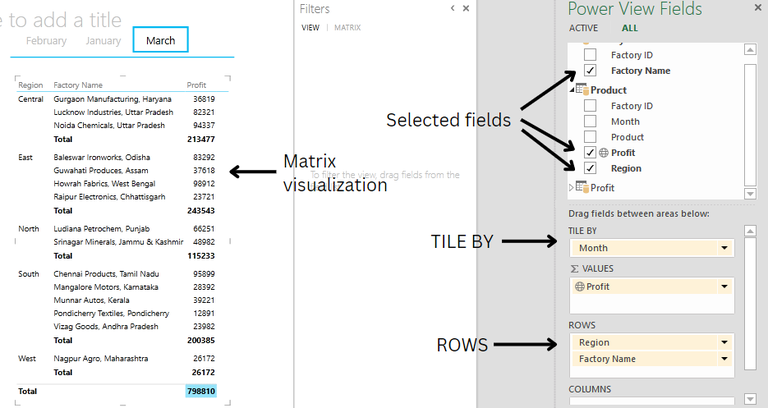The image size is (768, 408).
Task: Uncheck the Factory Name checkbox
Action: click(590, 70)
